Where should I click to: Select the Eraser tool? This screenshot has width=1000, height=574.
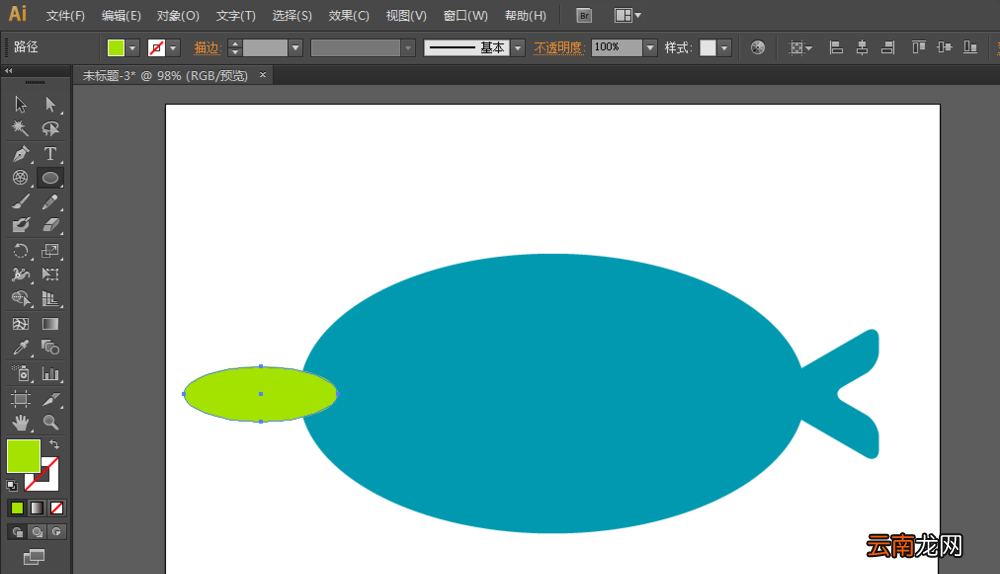[50, 225]
